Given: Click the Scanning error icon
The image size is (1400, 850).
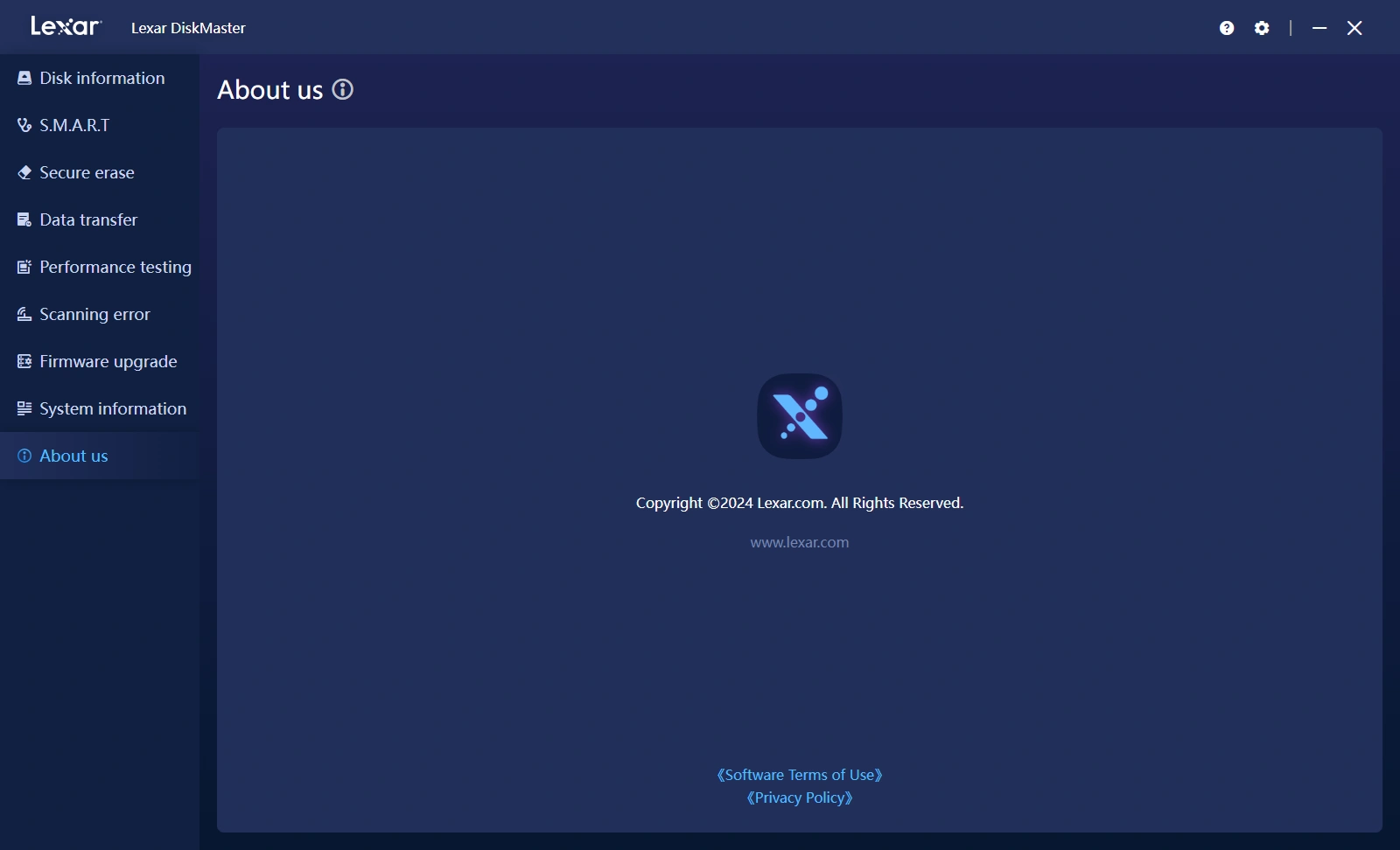Looking at the screenshot, I should click(24, 314).
